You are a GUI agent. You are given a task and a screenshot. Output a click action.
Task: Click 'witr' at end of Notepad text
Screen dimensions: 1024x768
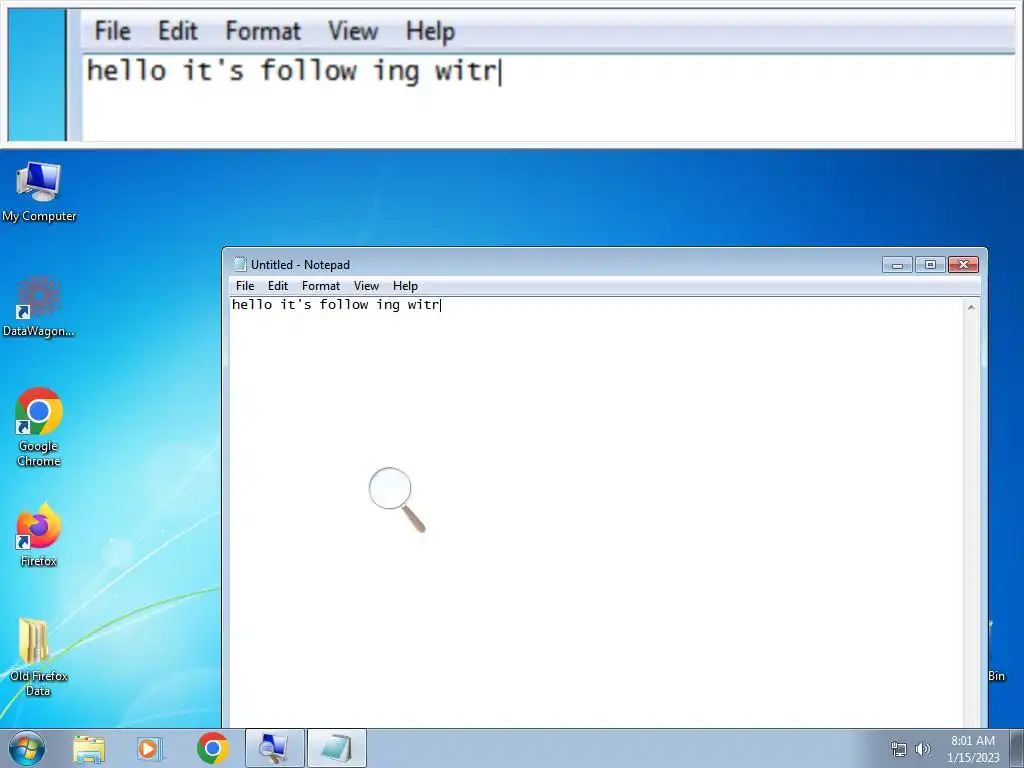[423, 304]
